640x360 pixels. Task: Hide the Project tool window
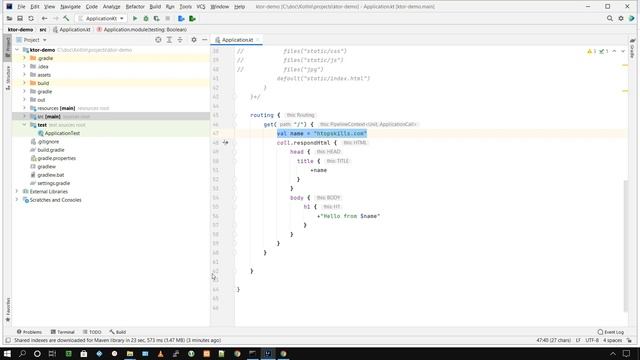coord(204,40)
